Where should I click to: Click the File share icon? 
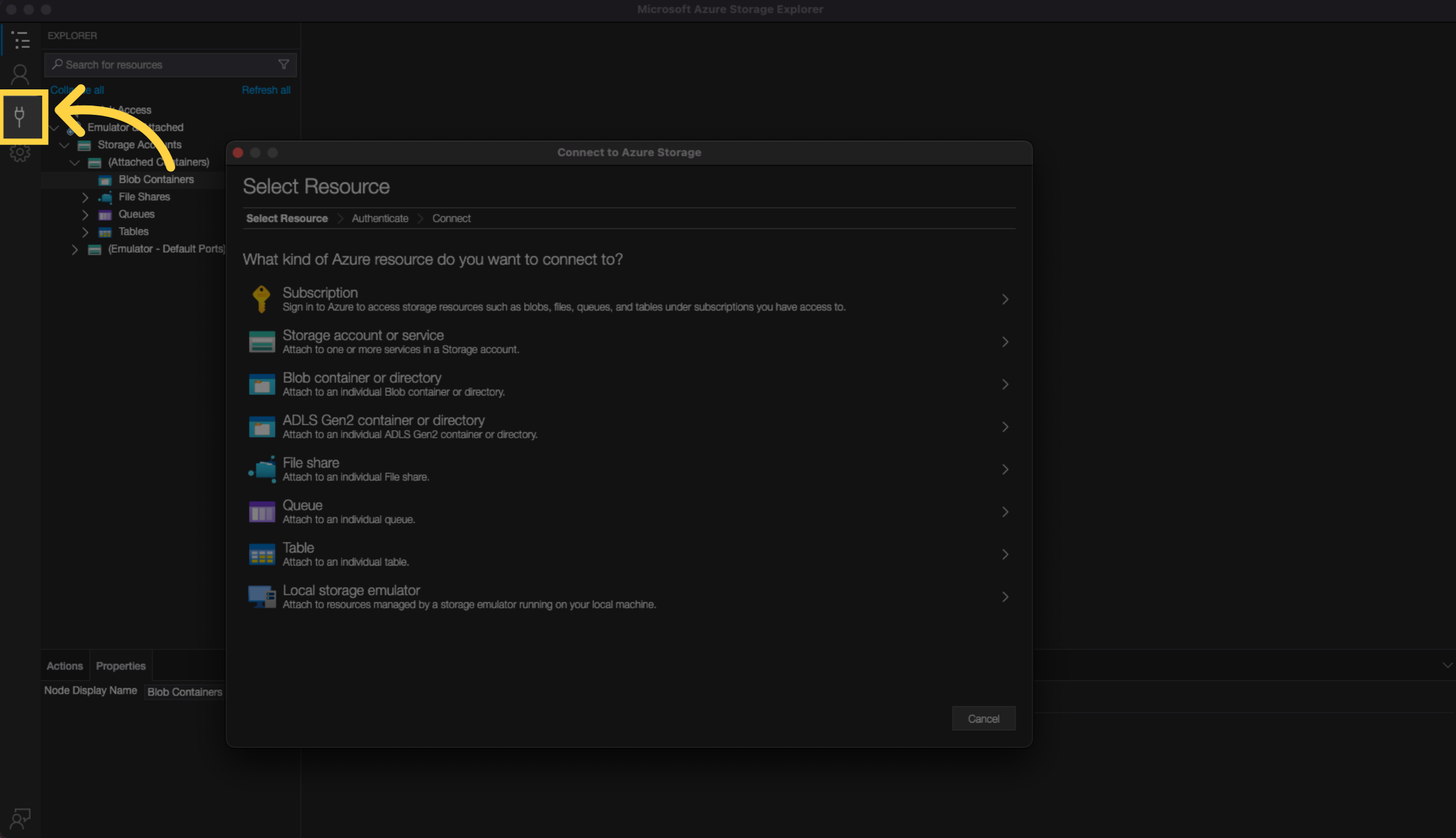(x=261, y=469)
